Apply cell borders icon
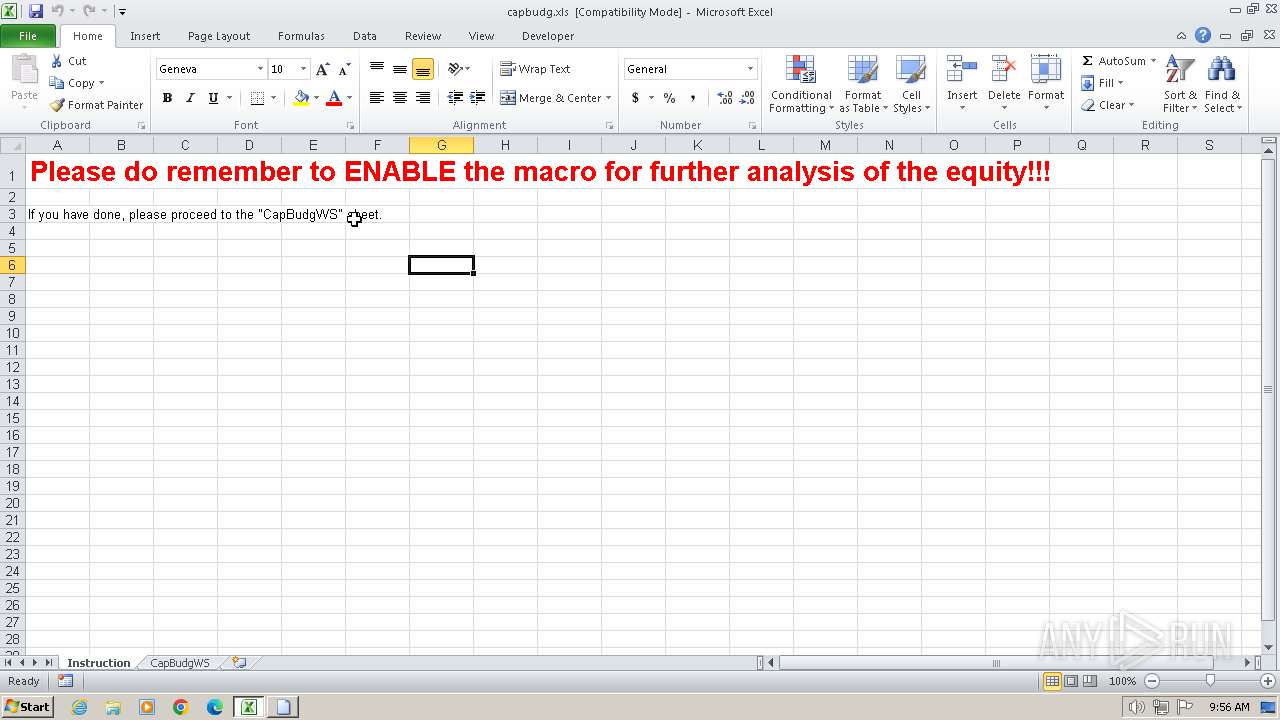 tap(257, 98)
